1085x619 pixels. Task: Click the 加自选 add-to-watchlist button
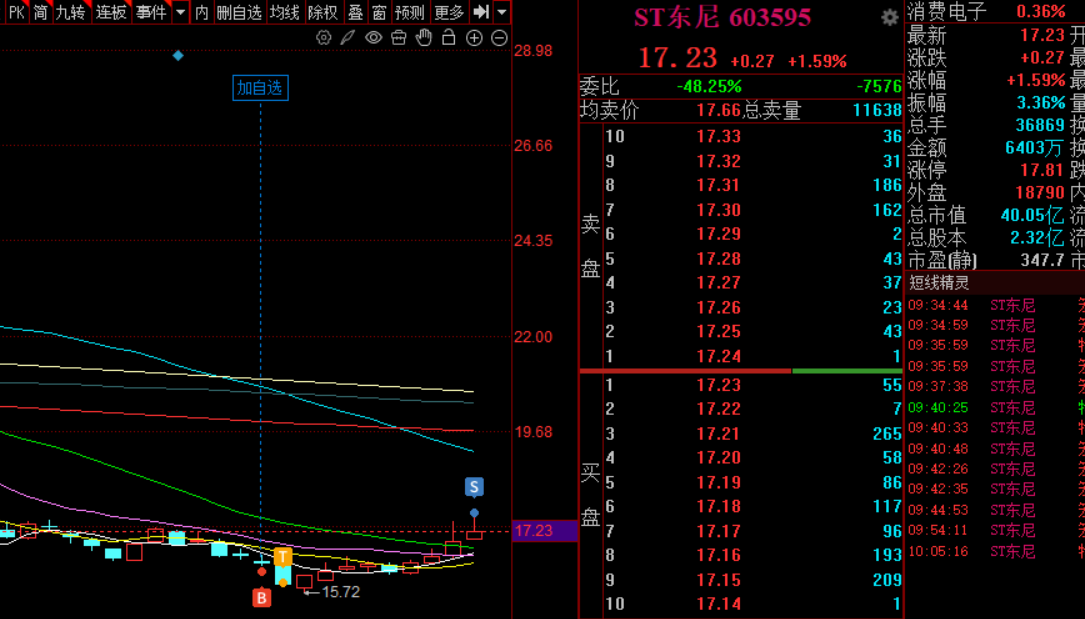coord(260,88)
